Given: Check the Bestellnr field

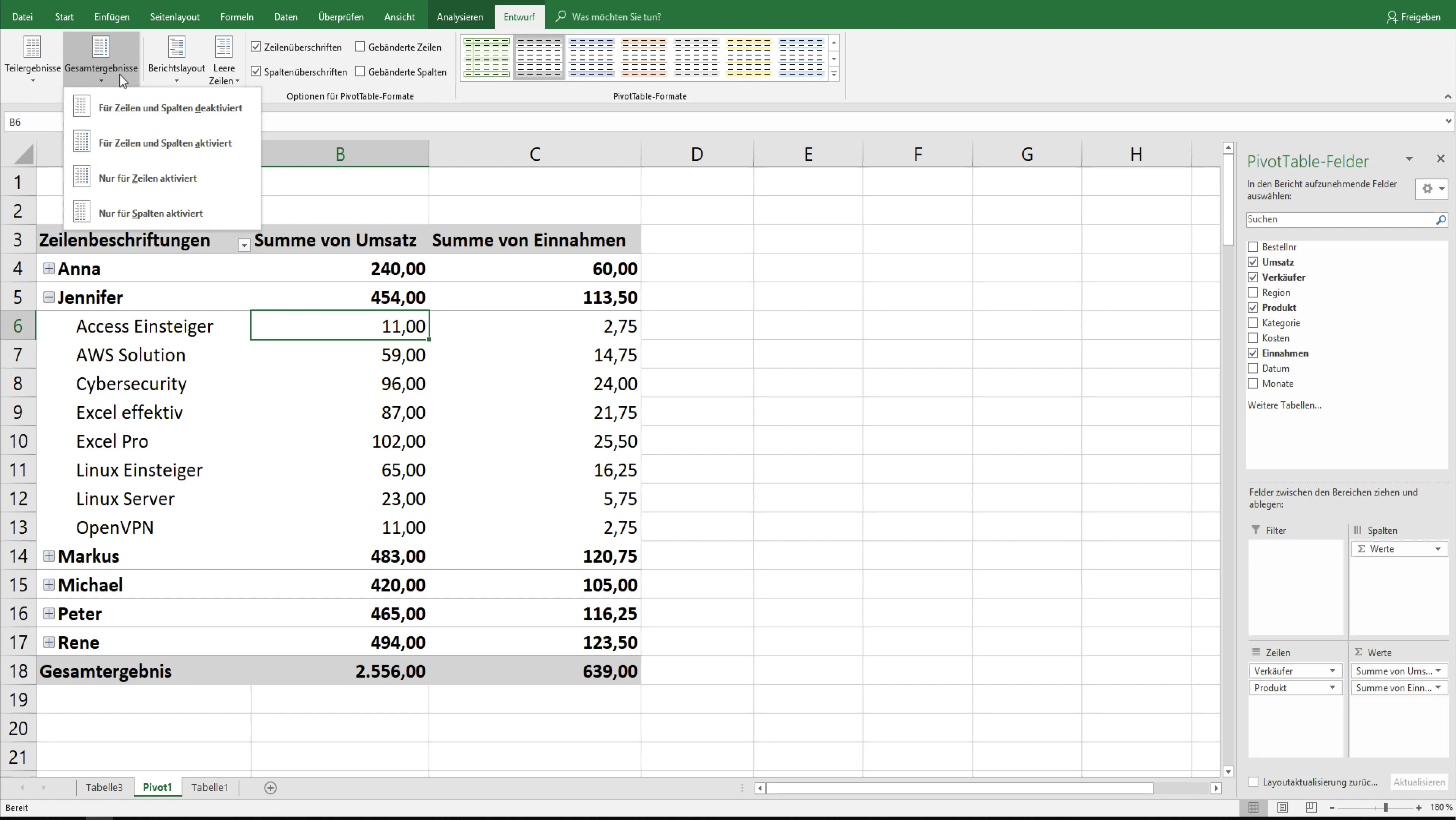Looking at the screenshot, I should [x=1252, y=247].
